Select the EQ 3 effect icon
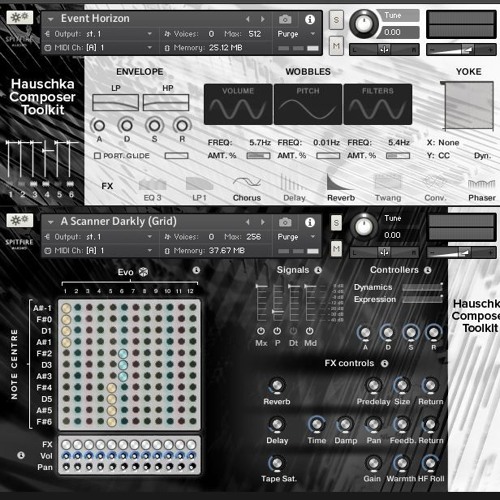The width and height of the screenshot is (500, 500). [152, 184]
